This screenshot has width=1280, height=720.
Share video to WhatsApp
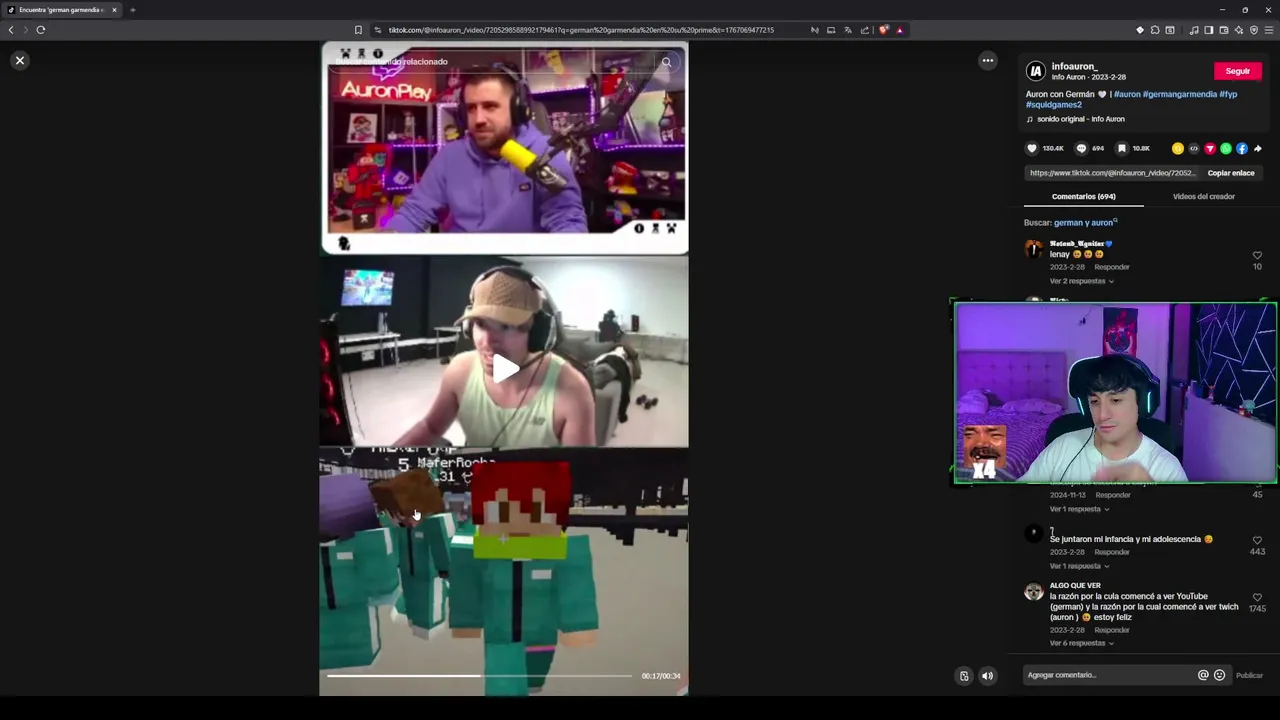pos(1226,149)
